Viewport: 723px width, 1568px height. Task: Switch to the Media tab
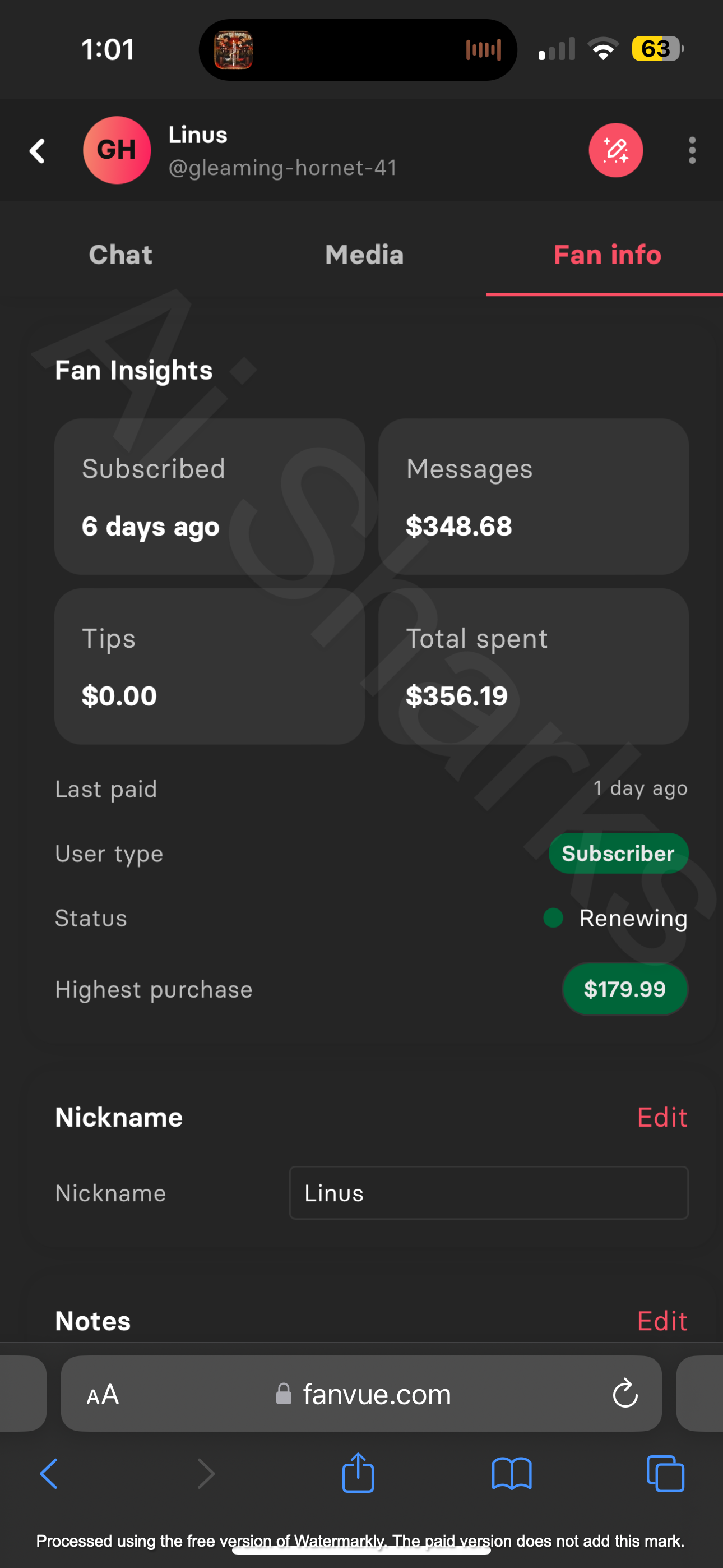(364, 255)
